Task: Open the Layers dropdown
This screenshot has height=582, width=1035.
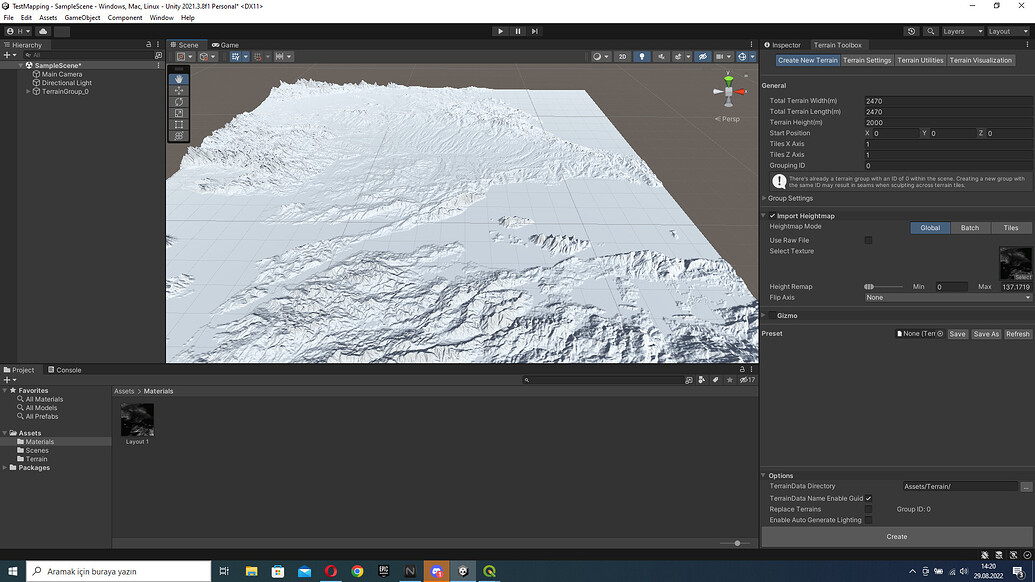Action: click(x=962, y=32)
